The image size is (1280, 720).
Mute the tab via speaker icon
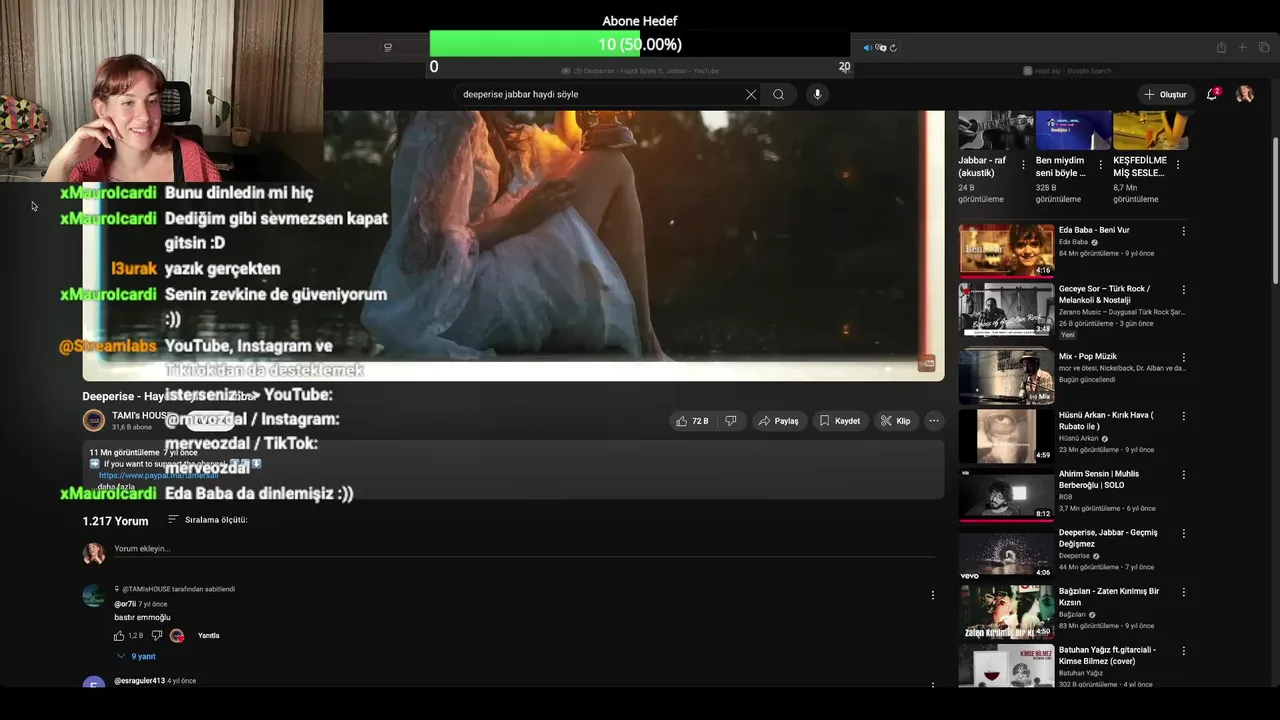click(867, 47)
